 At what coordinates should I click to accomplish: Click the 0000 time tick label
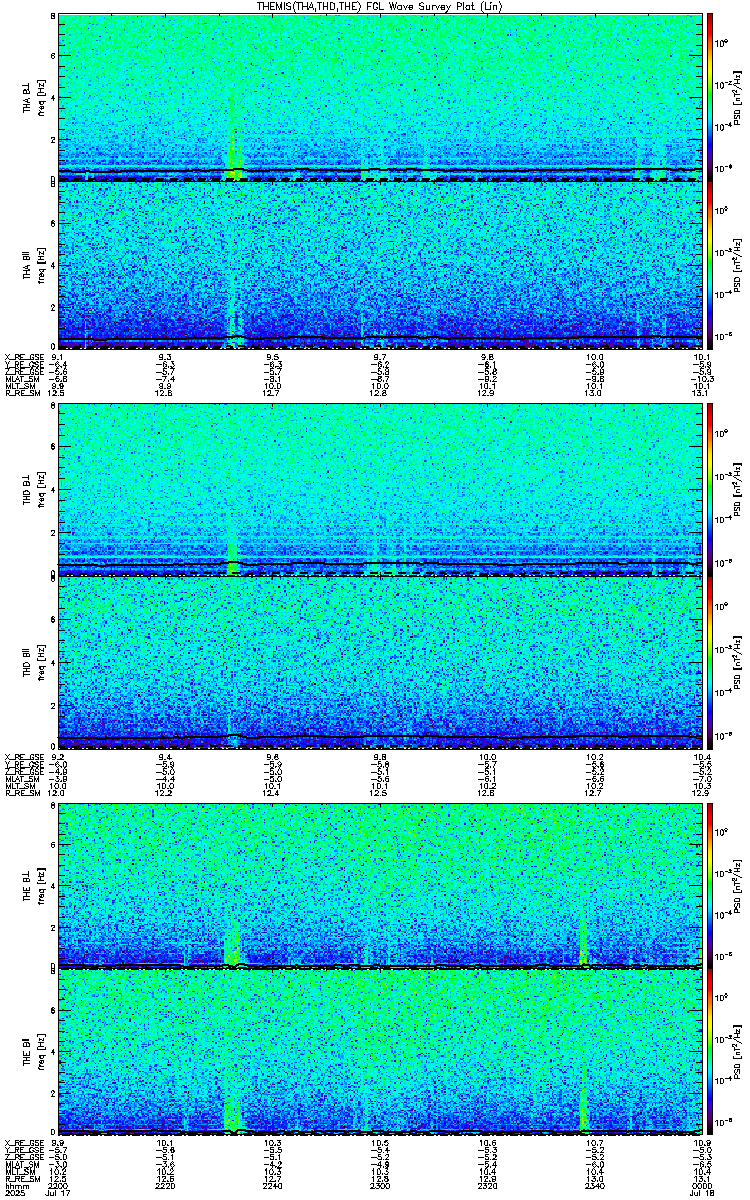click(700, 1188)
